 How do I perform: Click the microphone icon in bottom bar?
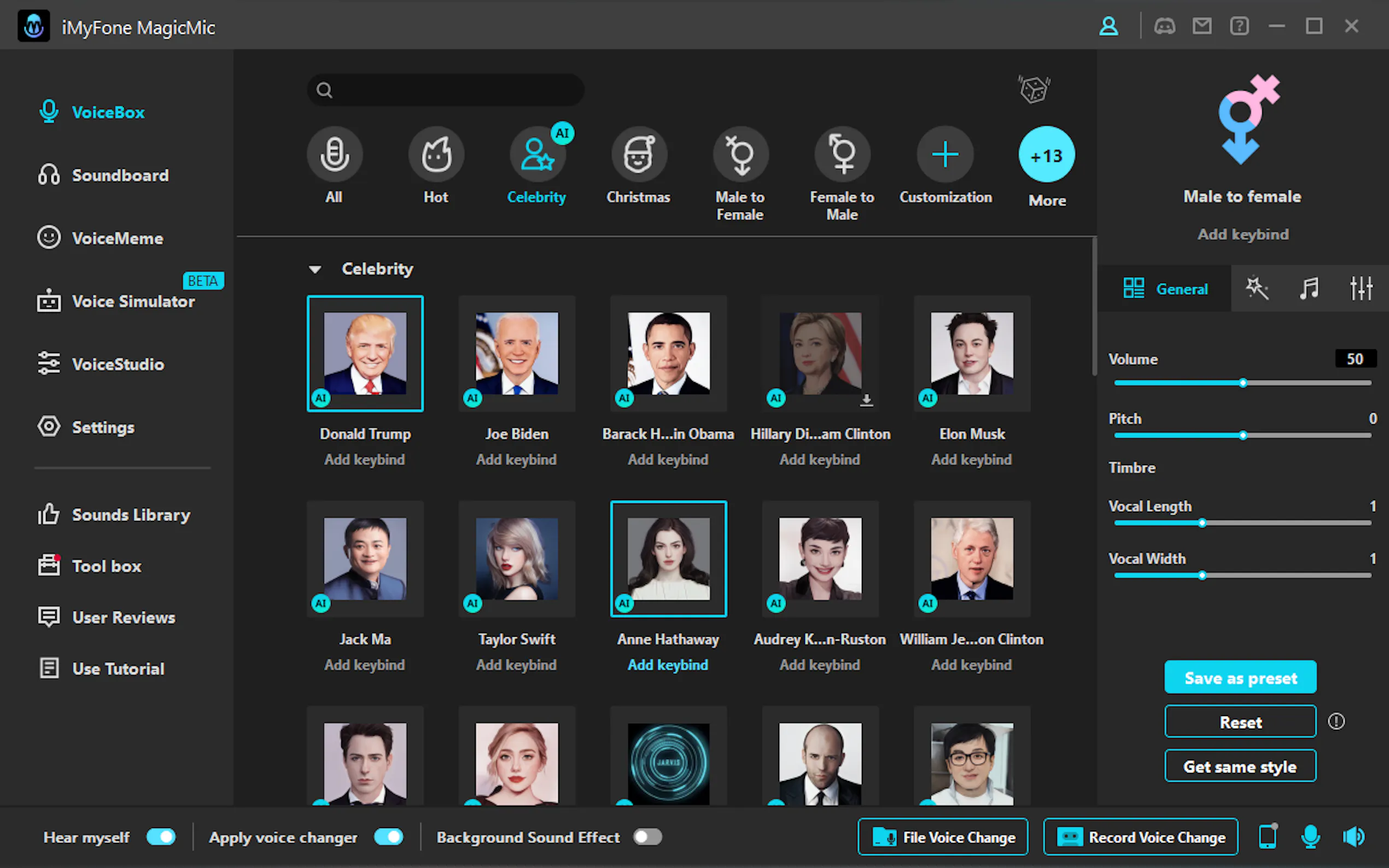pos(1310,837)
